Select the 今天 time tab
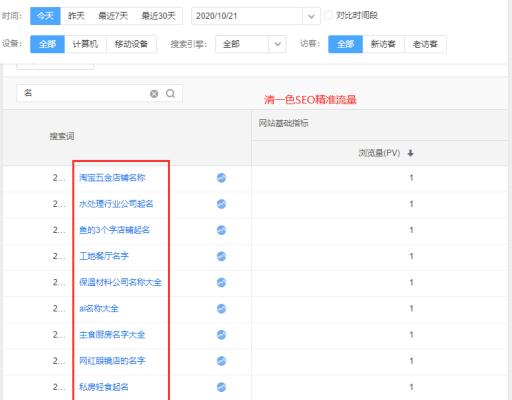 pyautogui.click(x=45, y=16)
